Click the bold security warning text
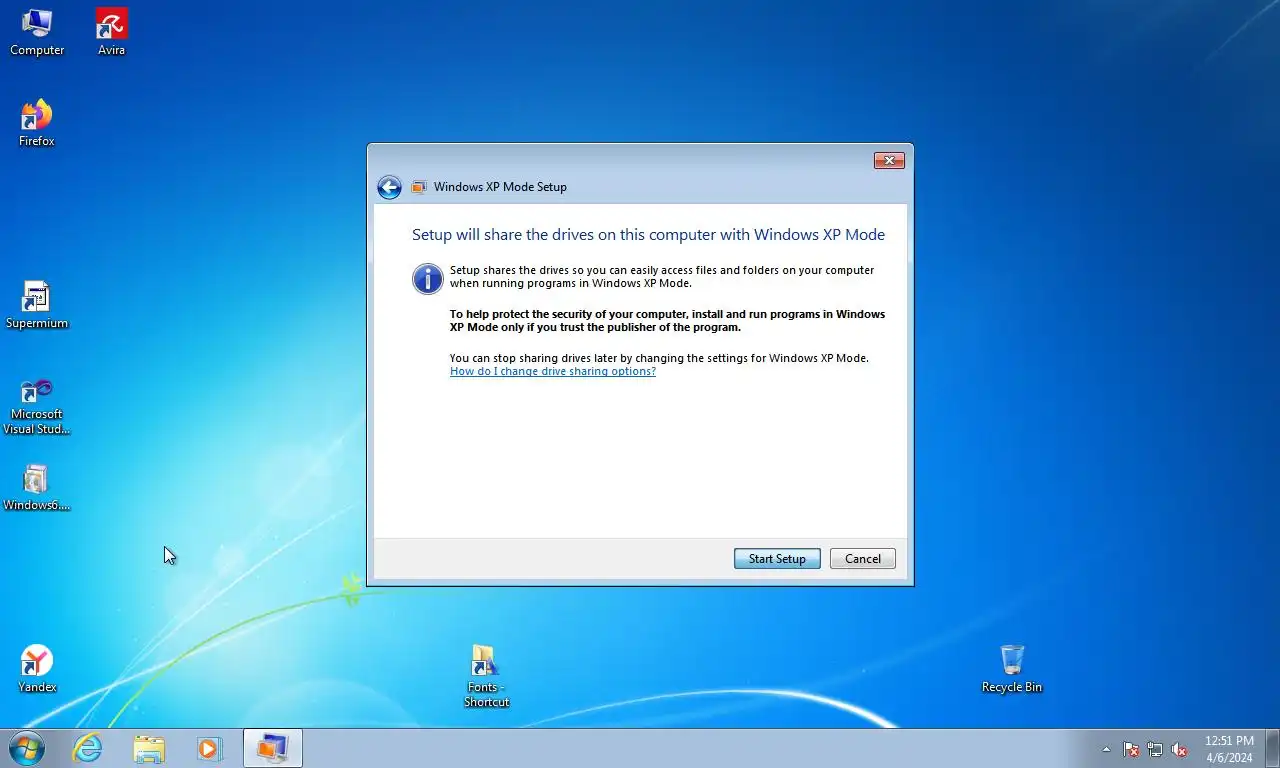Screen dimensions: 1280x768 coord(667,321)
